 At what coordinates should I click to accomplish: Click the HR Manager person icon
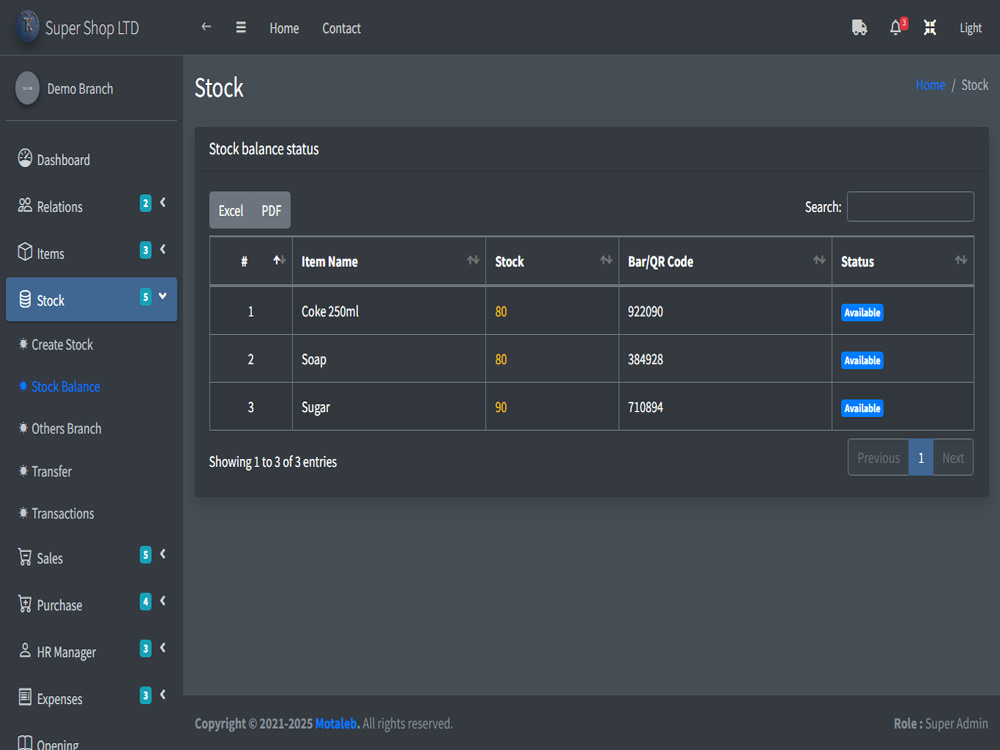[25, 651]
